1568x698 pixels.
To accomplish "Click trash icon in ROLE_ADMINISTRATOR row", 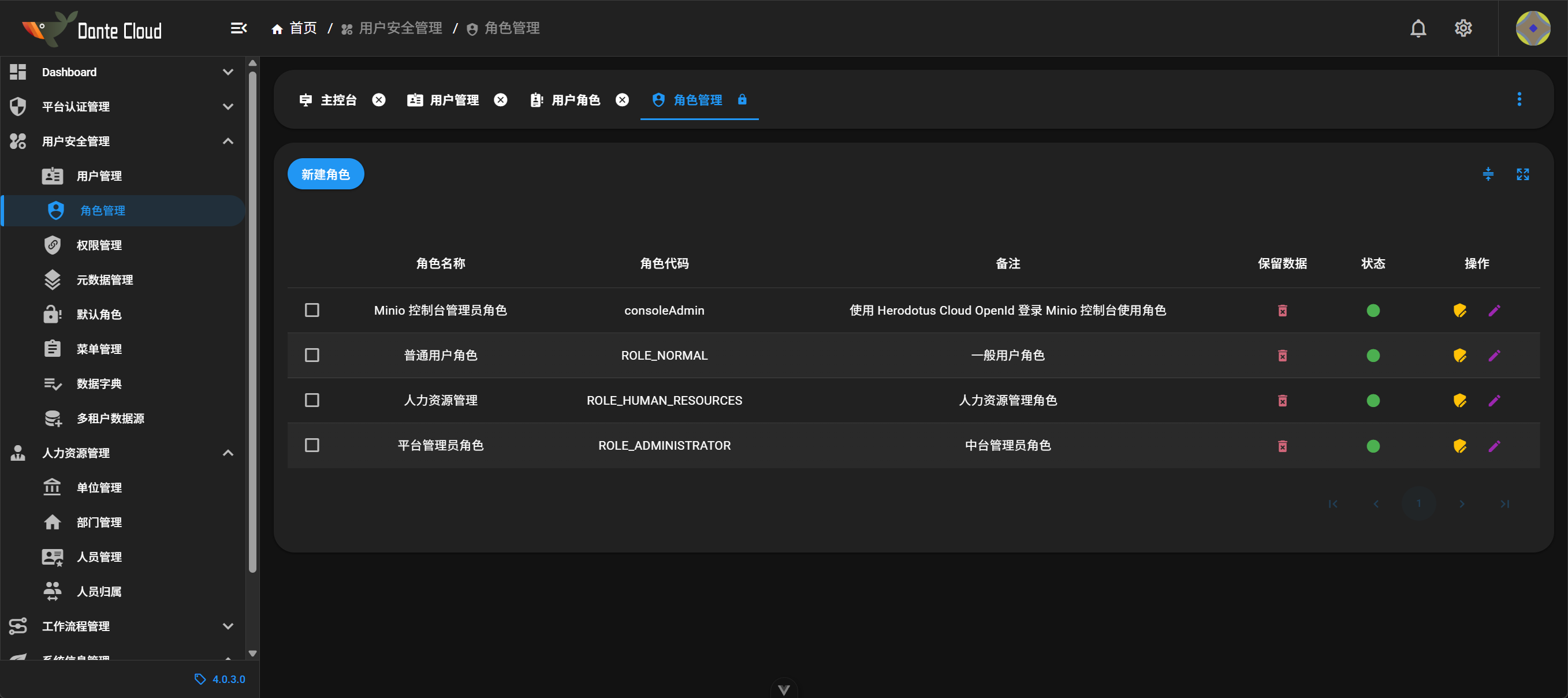I will pos(1282,446).
